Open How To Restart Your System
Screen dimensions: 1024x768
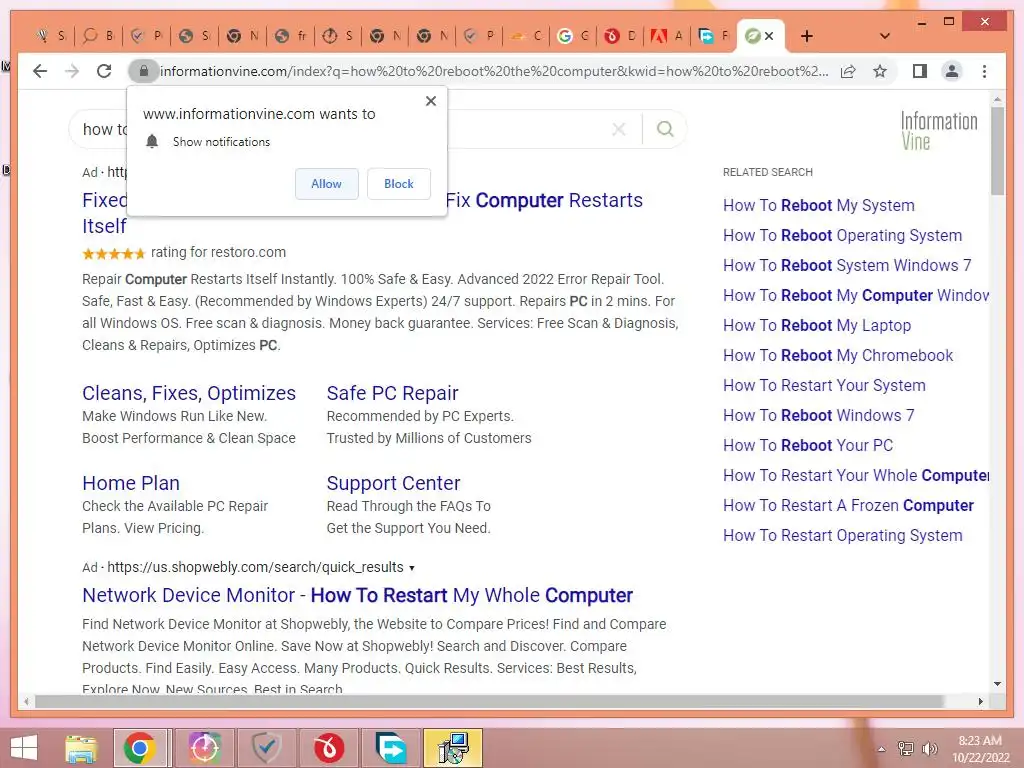coord(824,385)
